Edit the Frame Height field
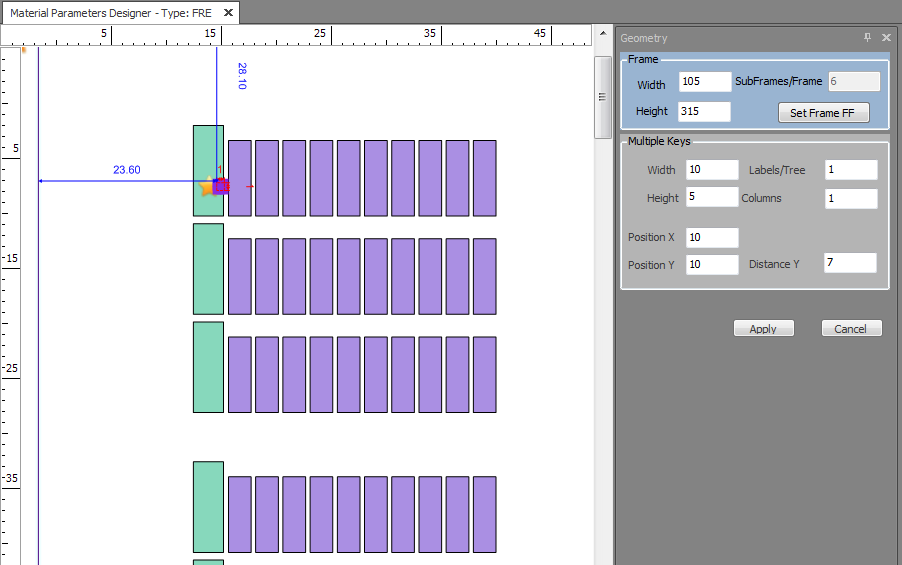 705,112
